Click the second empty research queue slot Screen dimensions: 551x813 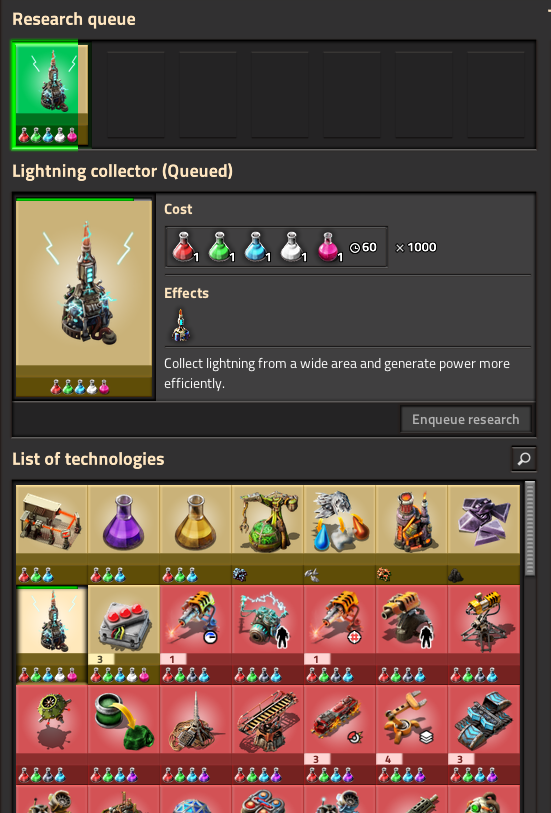207,94
